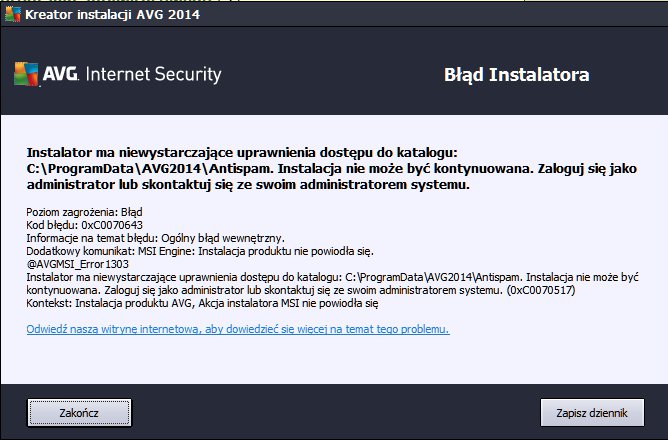Click the Akcja instalatora MSI nie powiodła się text

288,303
